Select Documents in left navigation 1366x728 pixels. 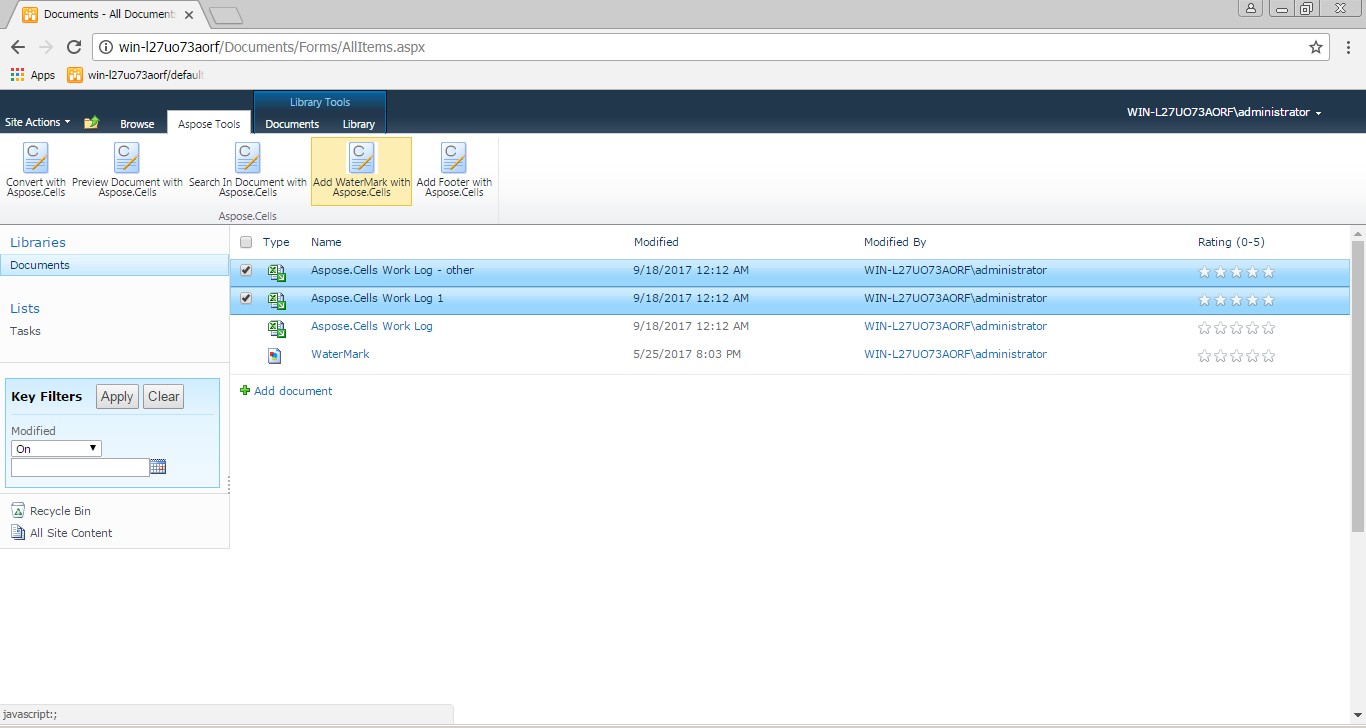pyautogui.click(x=114, y=265)
